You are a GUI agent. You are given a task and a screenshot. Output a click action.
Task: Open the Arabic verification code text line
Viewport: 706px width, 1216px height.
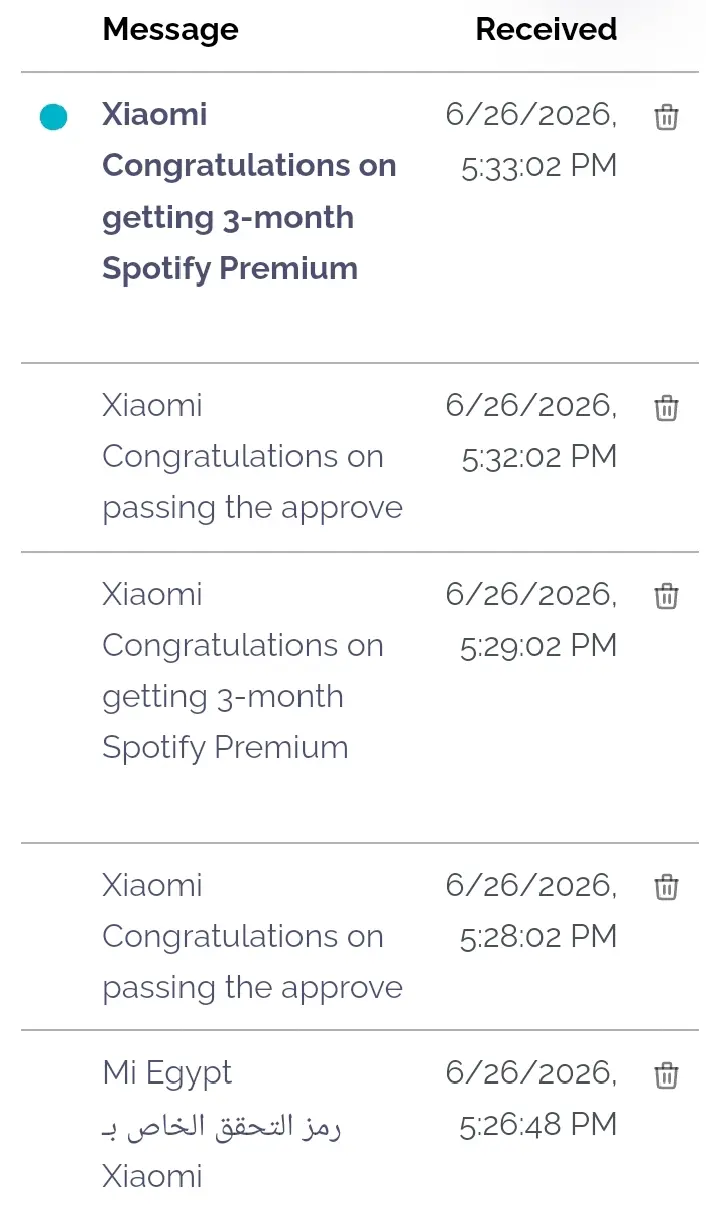click(x=221, y=1127)
